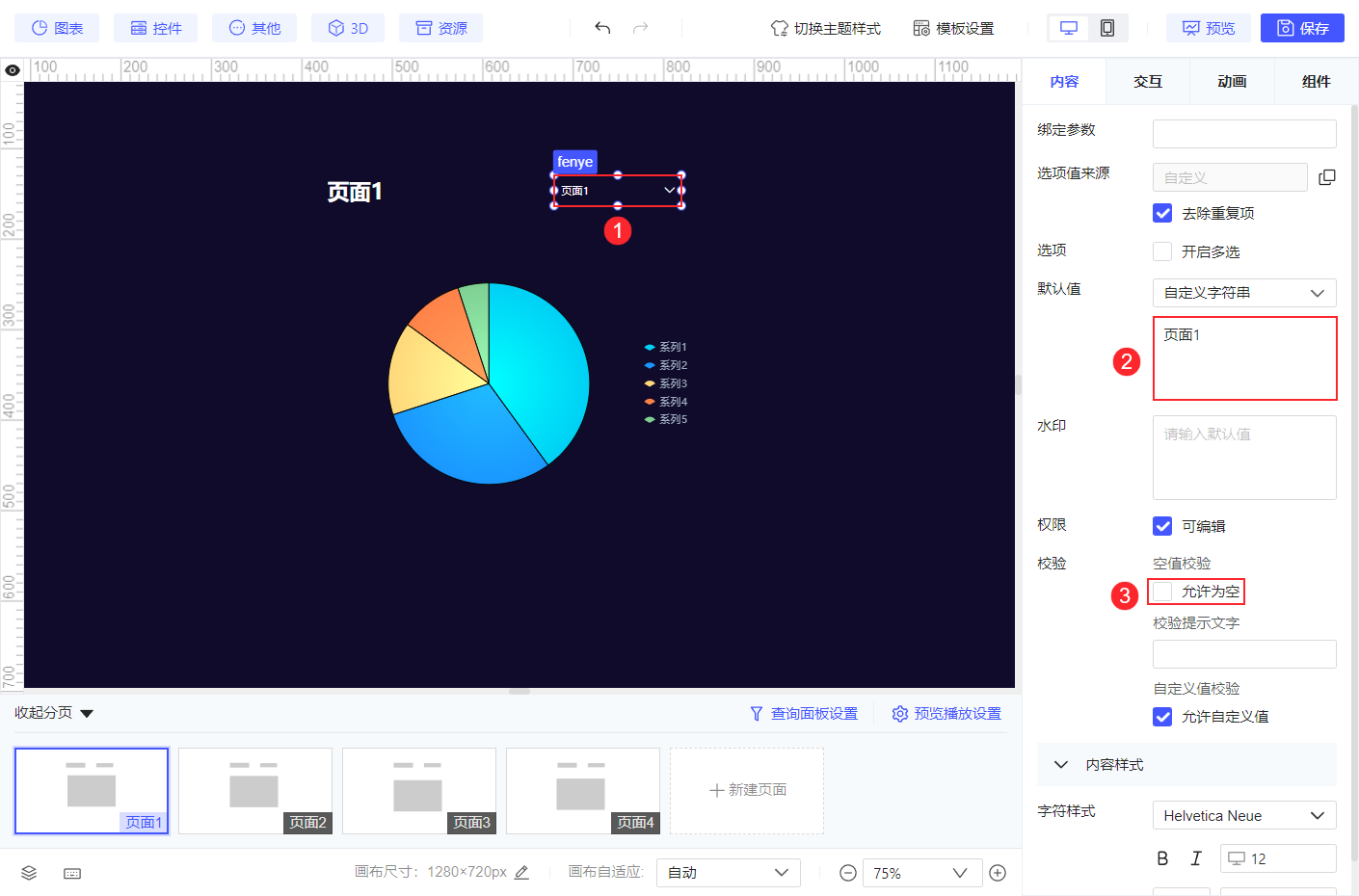The width and height of the screenshot is (1359, 896).
Task: Click the 保存 button
Action: pos(1302,28)
